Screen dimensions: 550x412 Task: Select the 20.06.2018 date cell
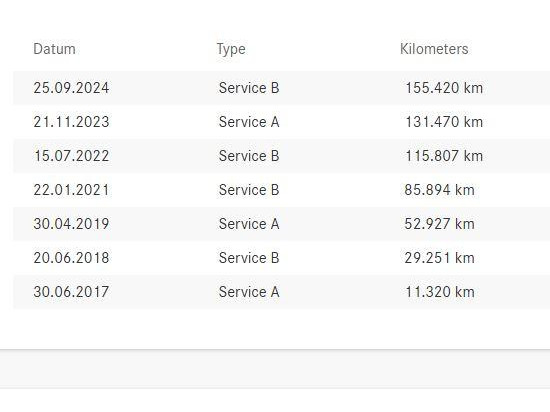tap(71, 258)
